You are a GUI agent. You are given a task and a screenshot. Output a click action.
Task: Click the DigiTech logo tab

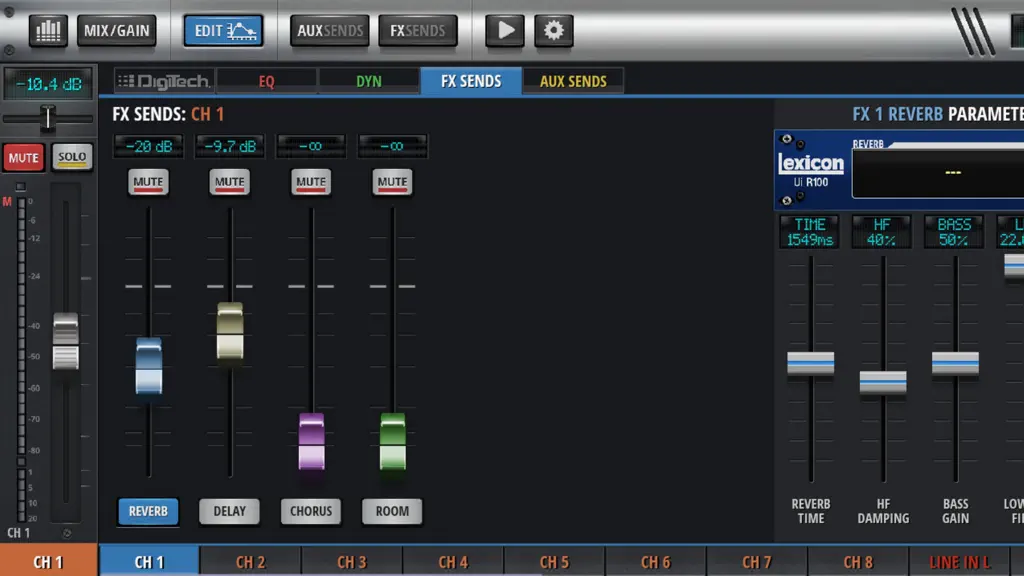(165, 81)
